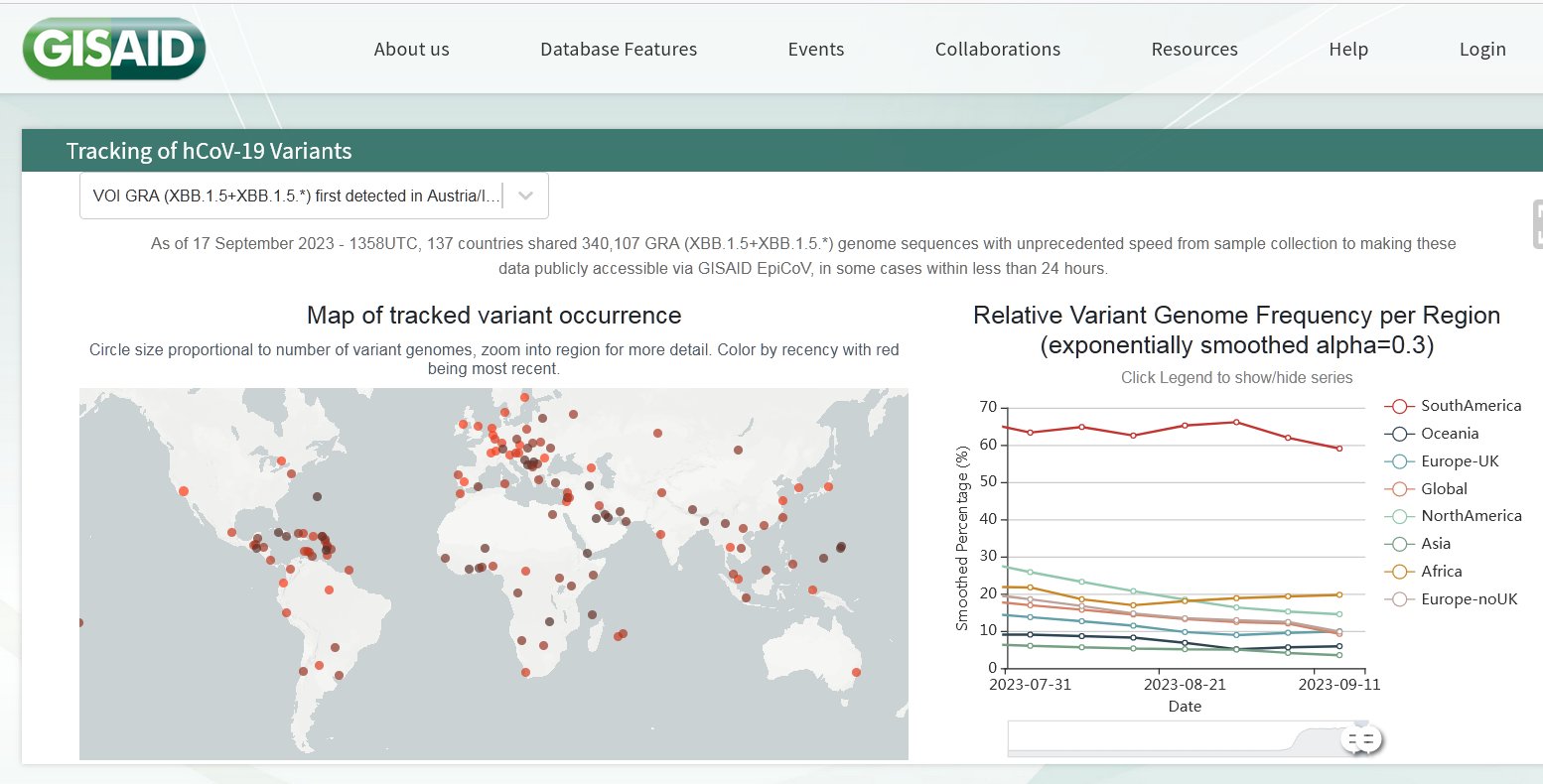Click the partially hidden icon at right edge

tap(1537, 223)
